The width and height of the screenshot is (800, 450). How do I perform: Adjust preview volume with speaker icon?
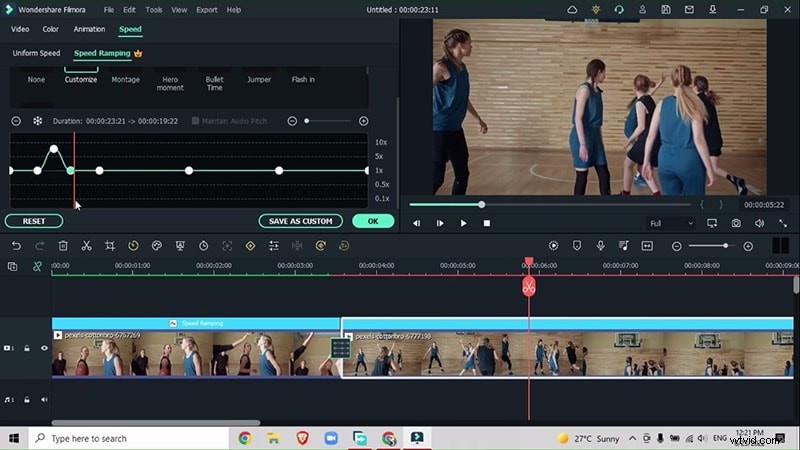(759, 223)
